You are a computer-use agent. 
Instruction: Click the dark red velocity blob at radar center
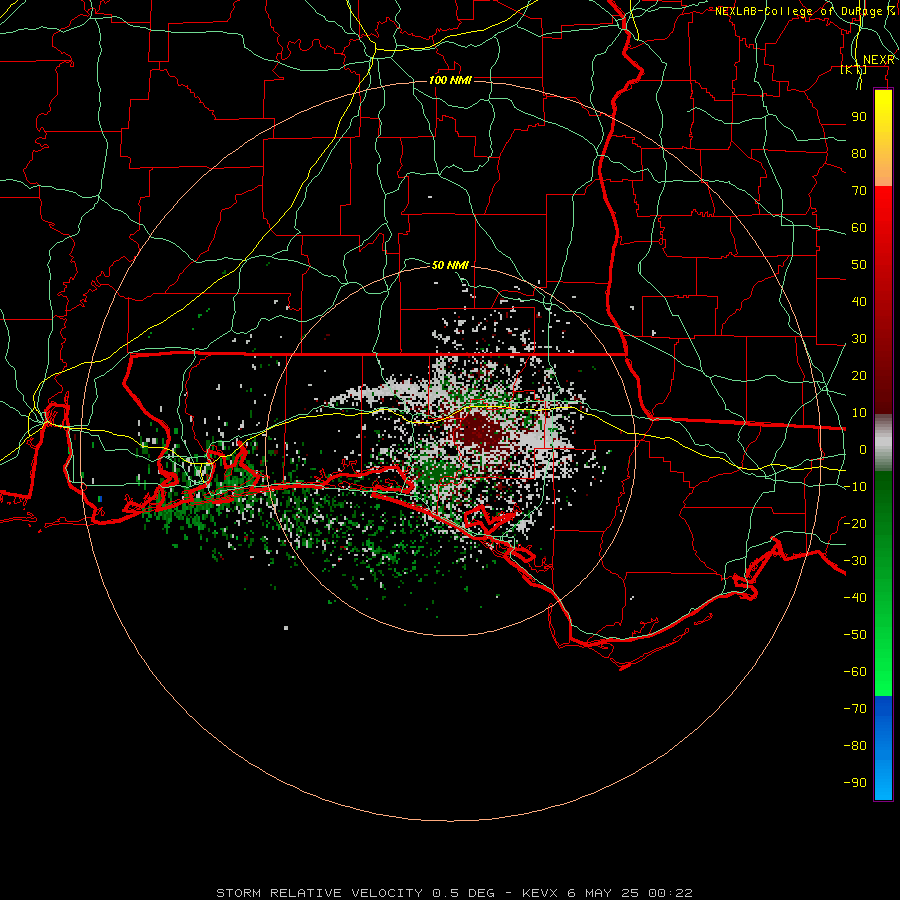[480, 430]
